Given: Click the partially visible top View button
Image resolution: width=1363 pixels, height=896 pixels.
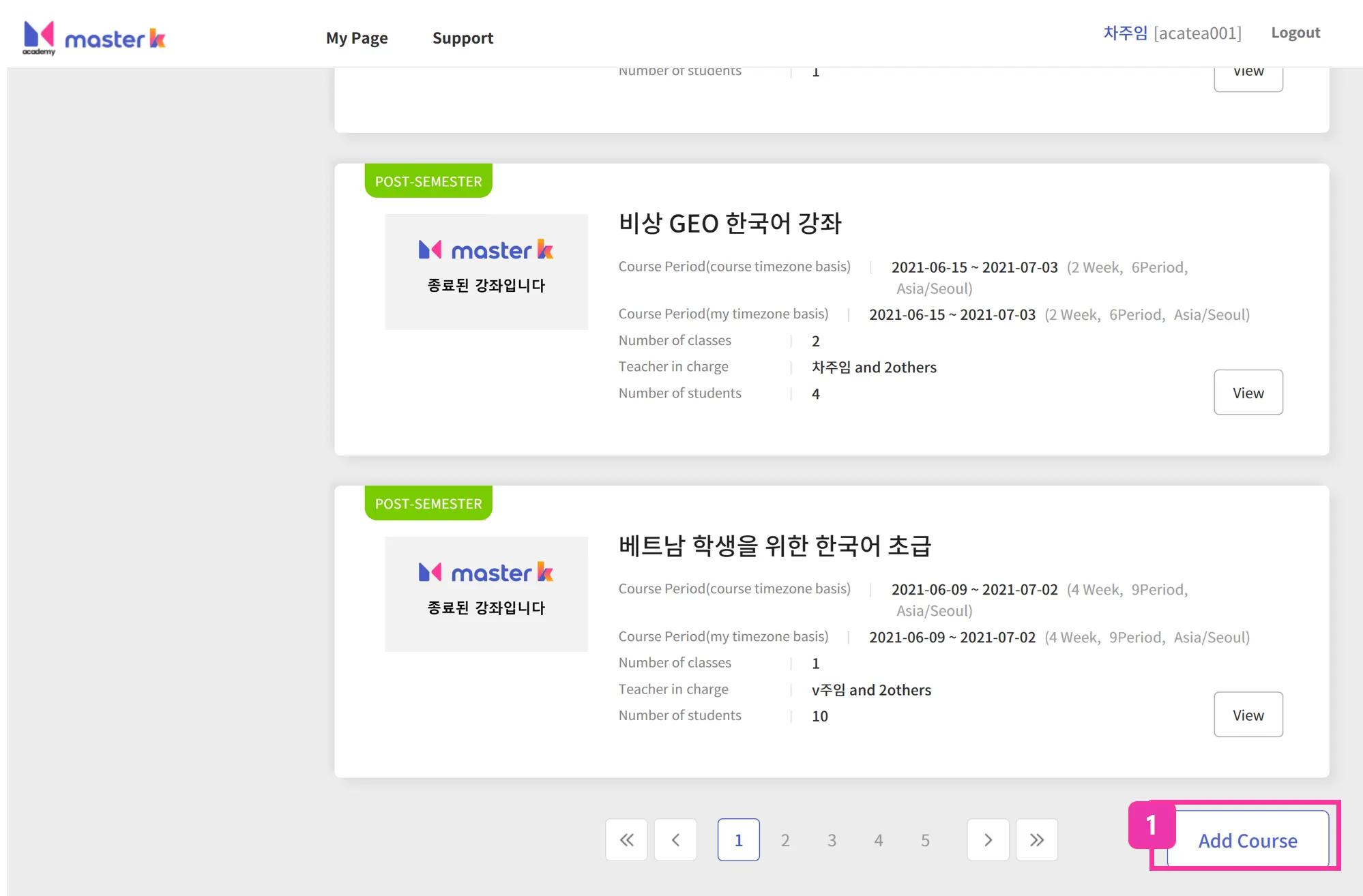Looking at the screenshot, I should click(x=1248, y=78).
